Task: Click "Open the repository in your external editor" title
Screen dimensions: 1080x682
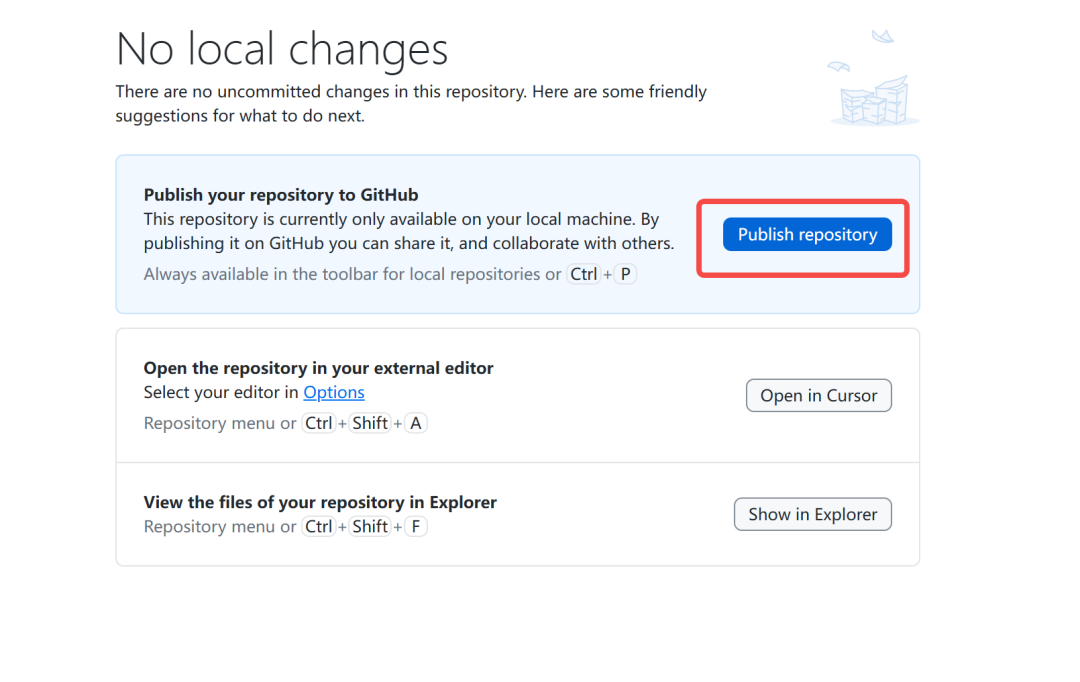Action: (318, 368)
